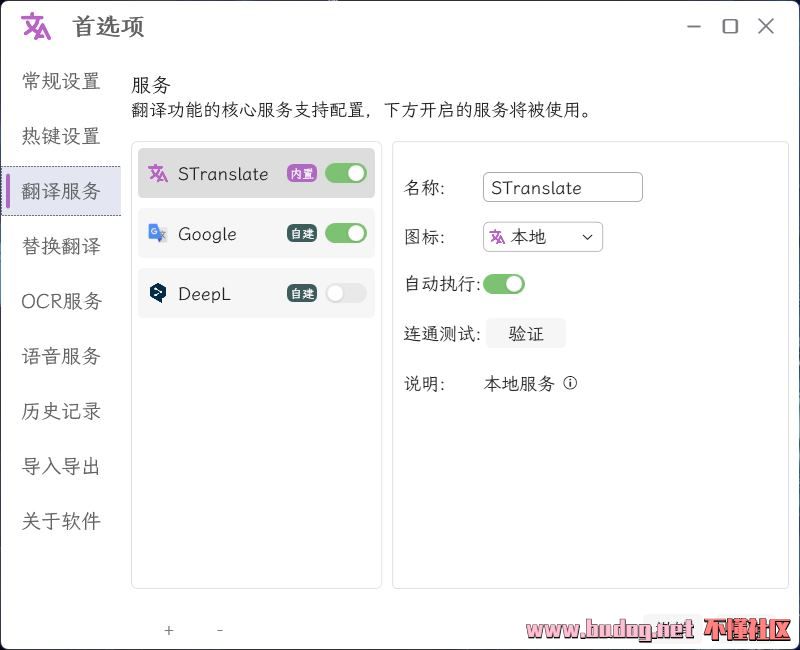The height and width of the screenshot is (650, 800).
Task: Select the DeepL service row
Action: pyautogui.click(x=256, y=293)
